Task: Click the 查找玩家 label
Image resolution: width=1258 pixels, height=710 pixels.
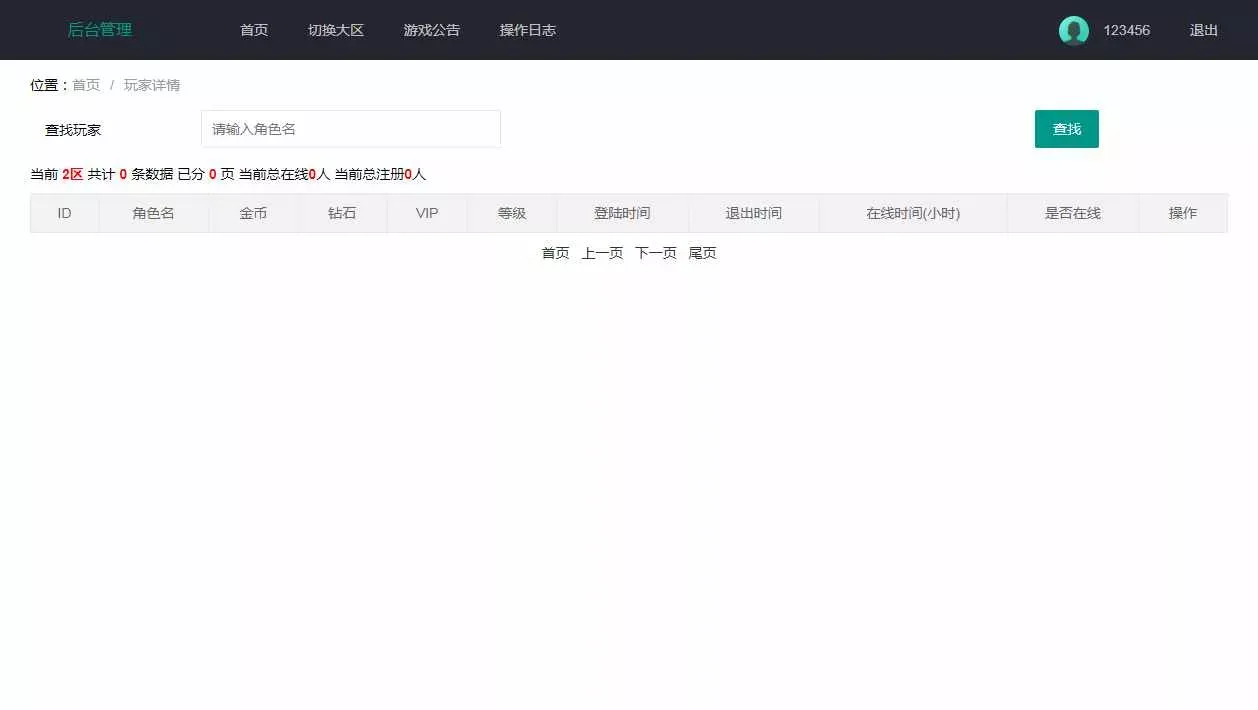Action: (73, 130)
